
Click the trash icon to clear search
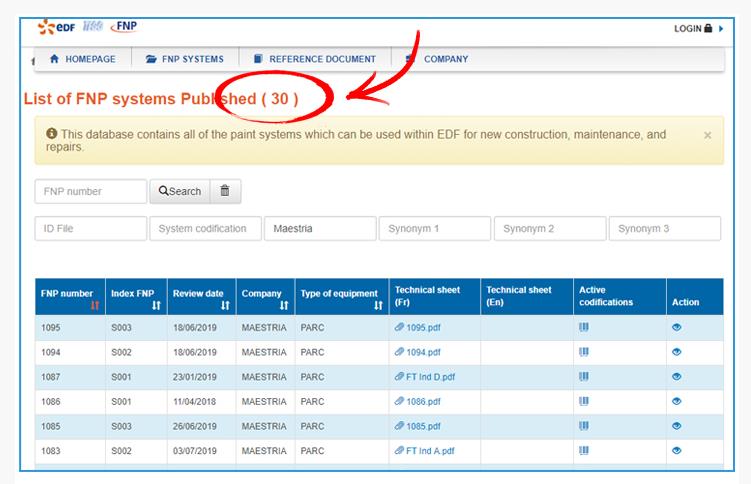(225, 191)
